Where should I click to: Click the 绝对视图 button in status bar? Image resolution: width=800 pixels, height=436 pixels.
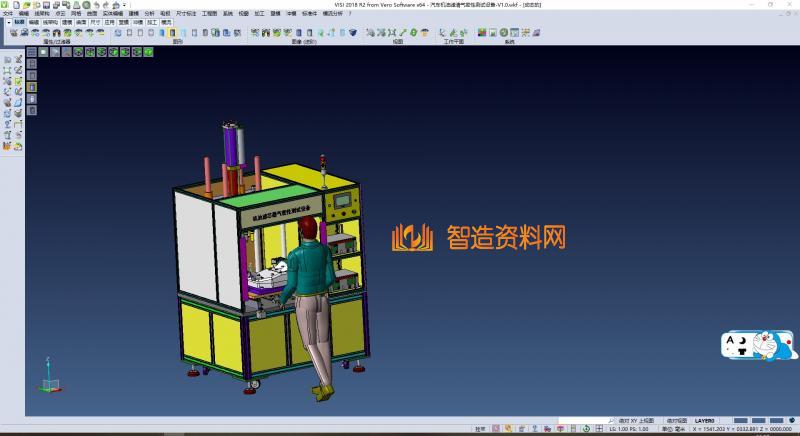677,421
